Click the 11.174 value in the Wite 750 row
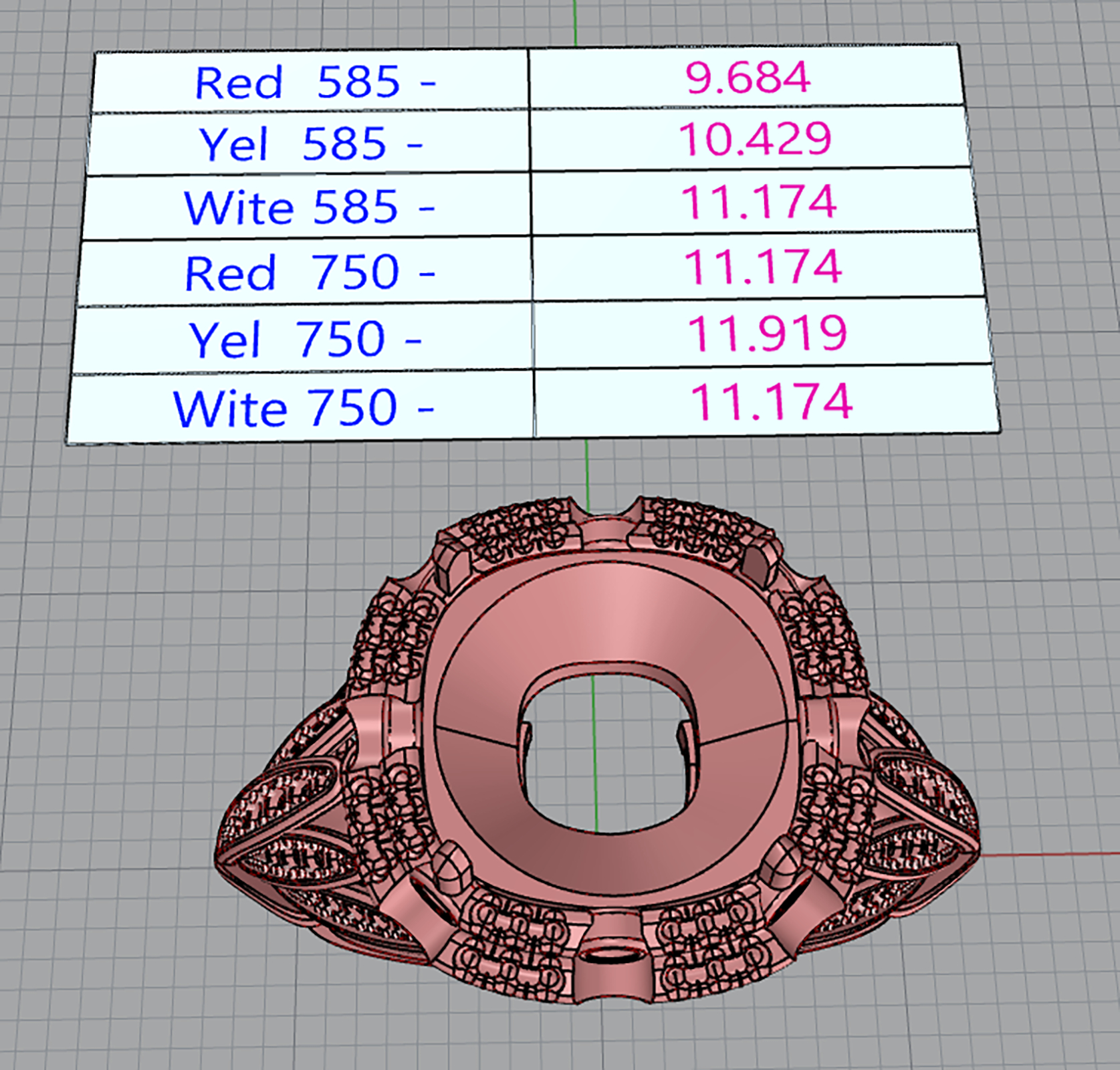1120x1070 pixels. [771, 401]
